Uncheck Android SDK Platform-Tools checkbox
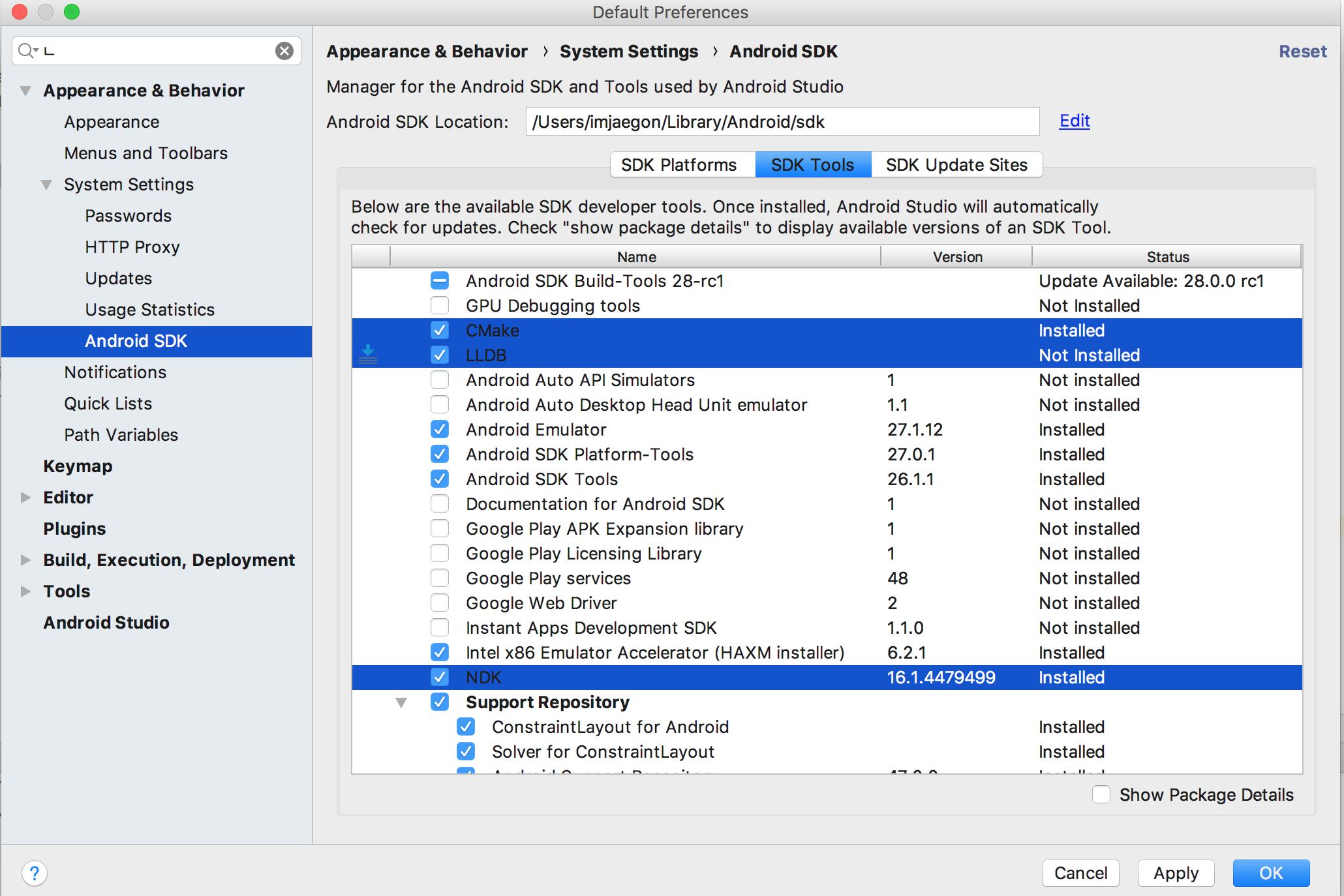Viewport: 1344px width, 896px height. pyautogui.click(x=440, y=454)
